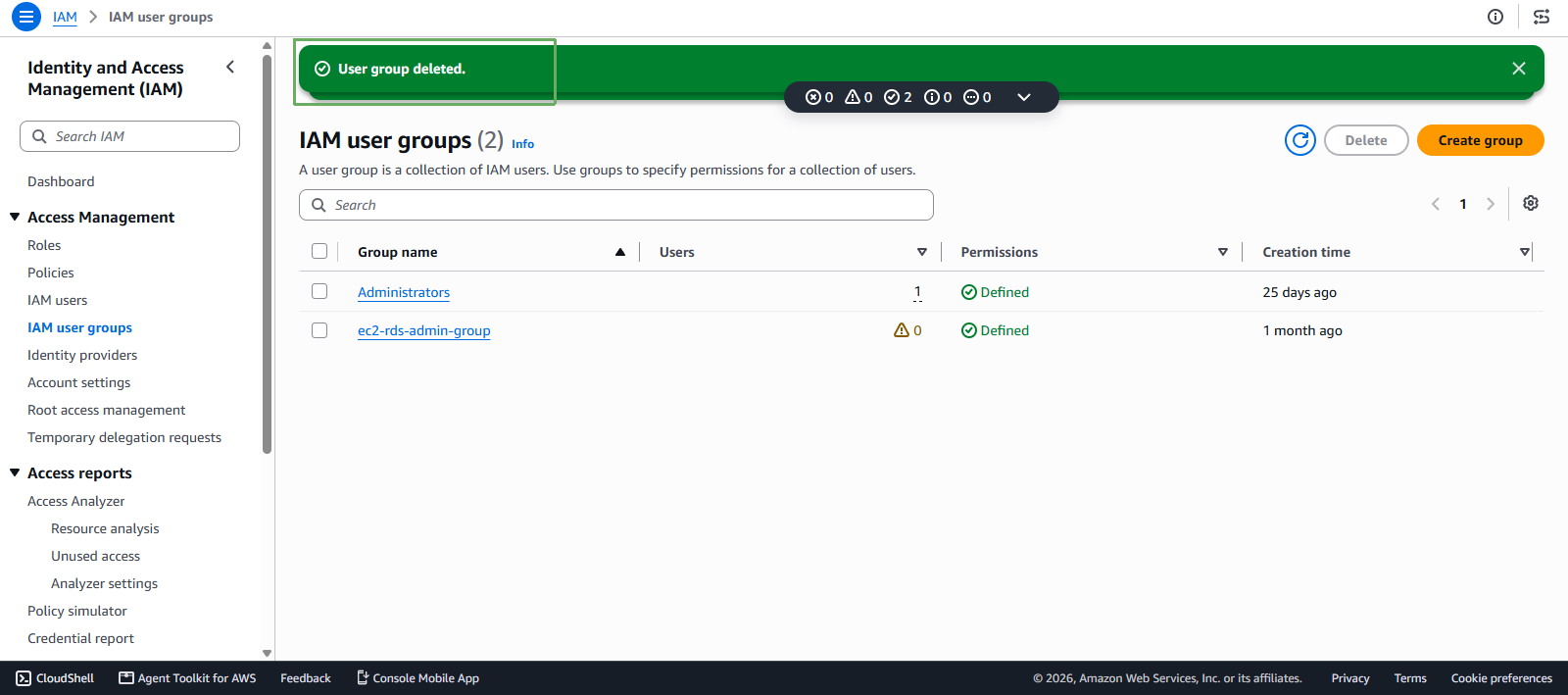Toggle the select-all groups checkbox
Screen dimensions: 1568x695
click(319, 252)
